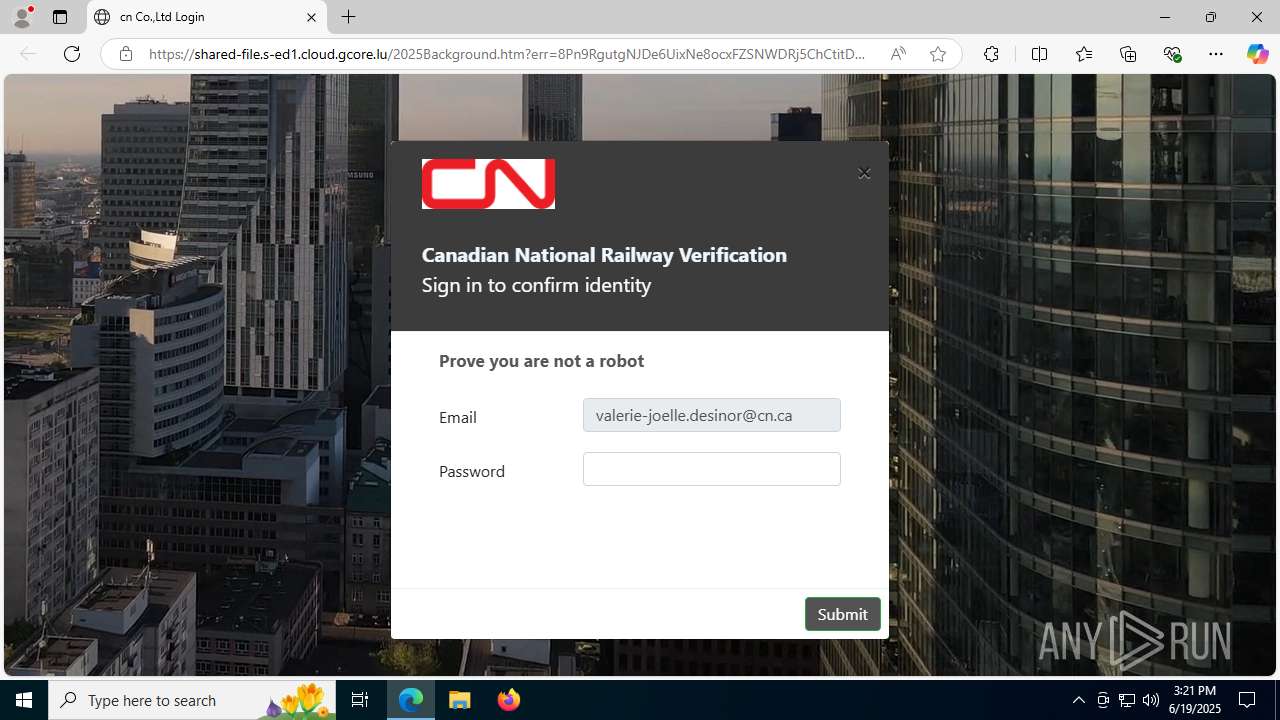The image size is (1280, 720).
Task: Open the Extensions menu
Action: click(x=991, y=54)
